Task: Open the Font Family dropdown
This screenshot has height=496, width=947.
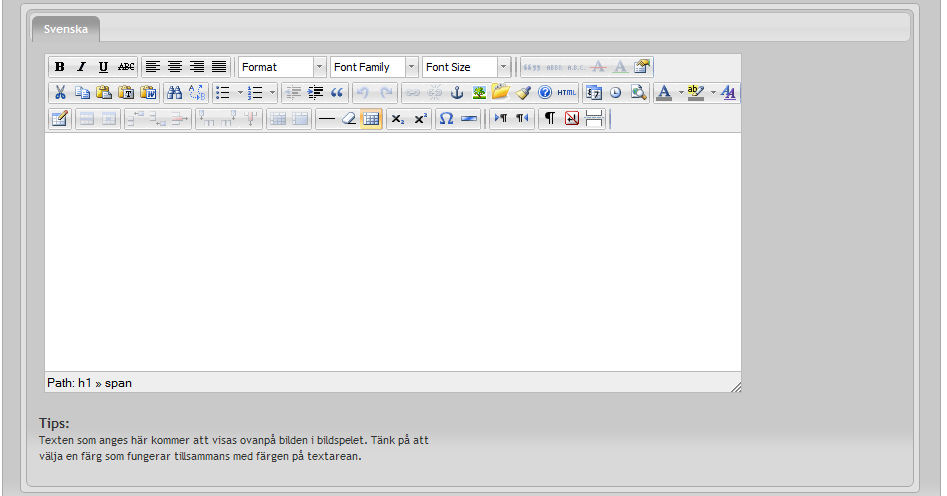Action: 374,67
